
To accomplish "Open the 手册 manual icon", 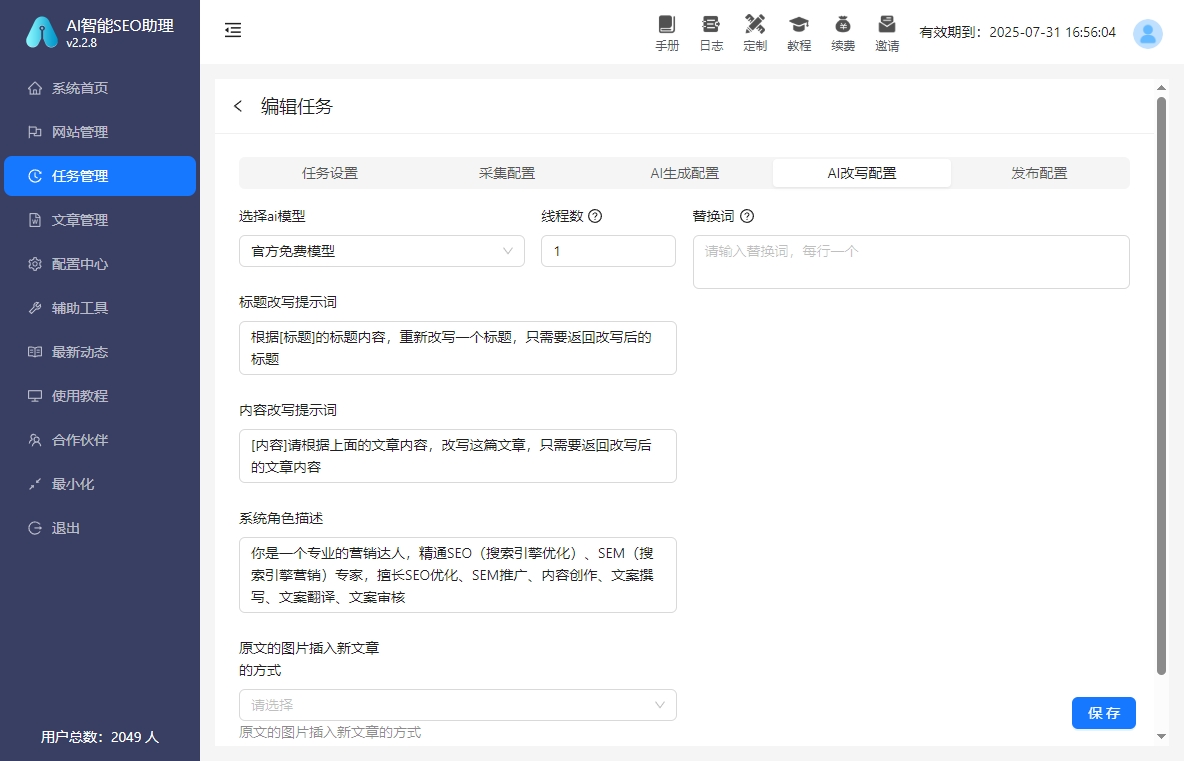I will pyautogui.click(x=667, y=33).
